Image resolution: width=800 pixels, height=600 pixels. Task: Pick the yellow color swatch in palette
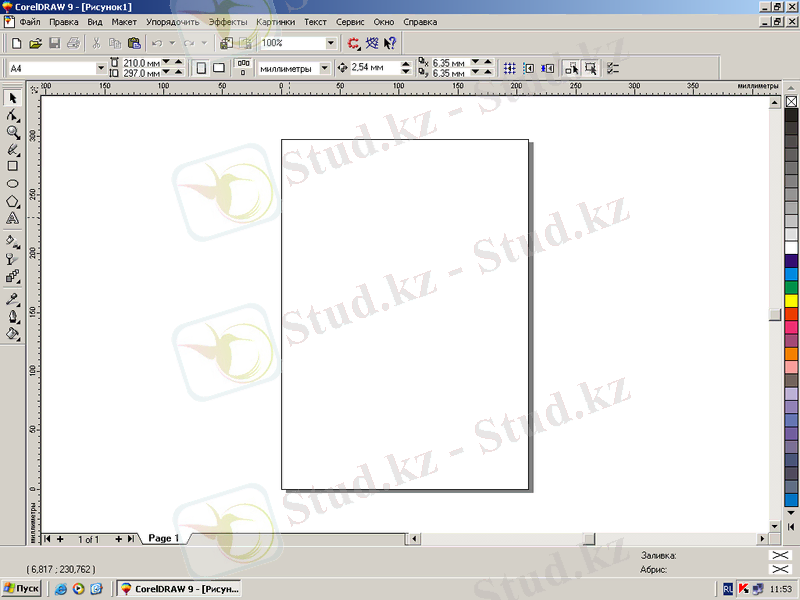(x=791, y=299)
